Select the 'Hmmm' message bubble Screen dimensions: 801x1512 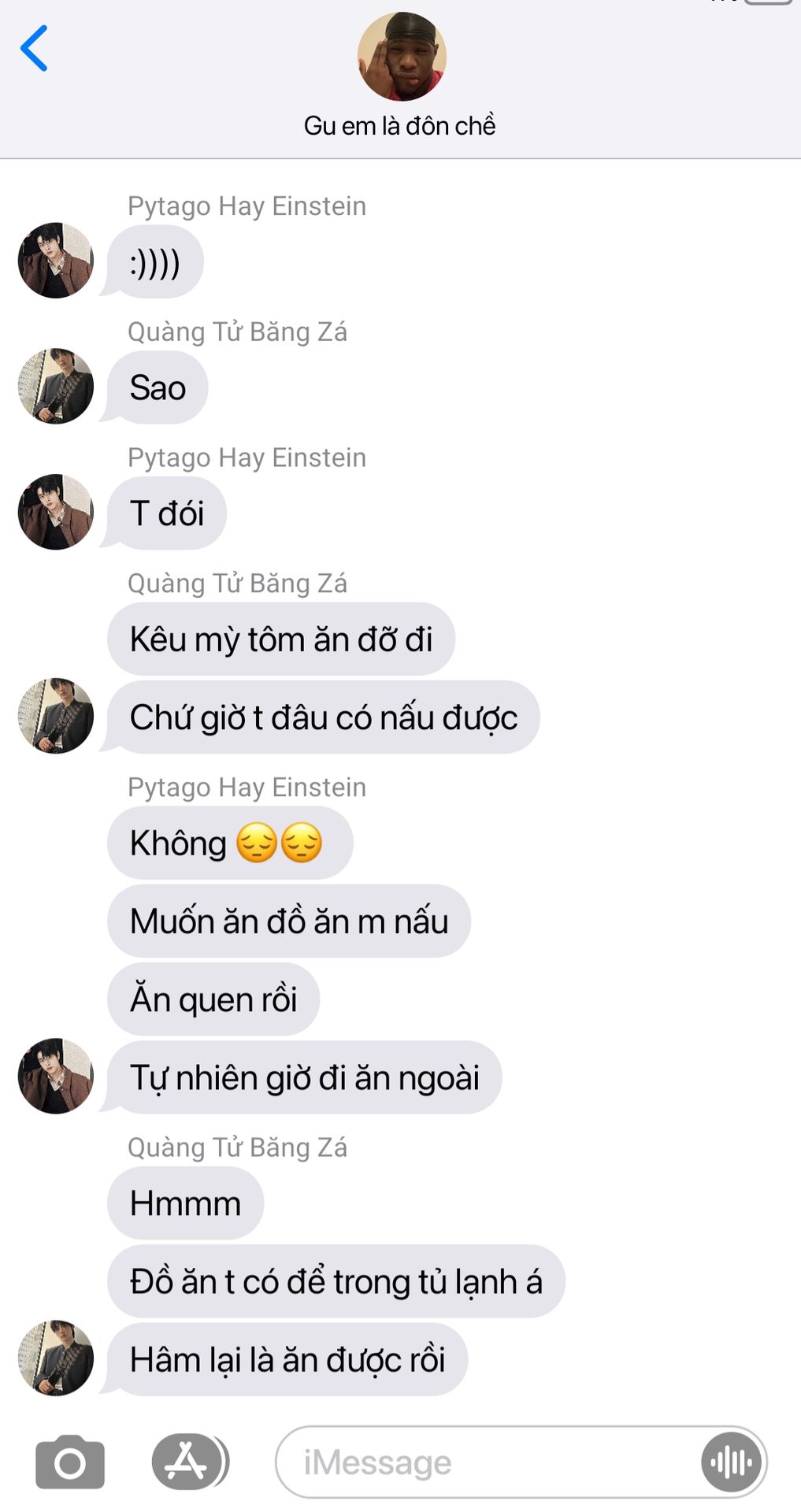tap(186, 1203)
